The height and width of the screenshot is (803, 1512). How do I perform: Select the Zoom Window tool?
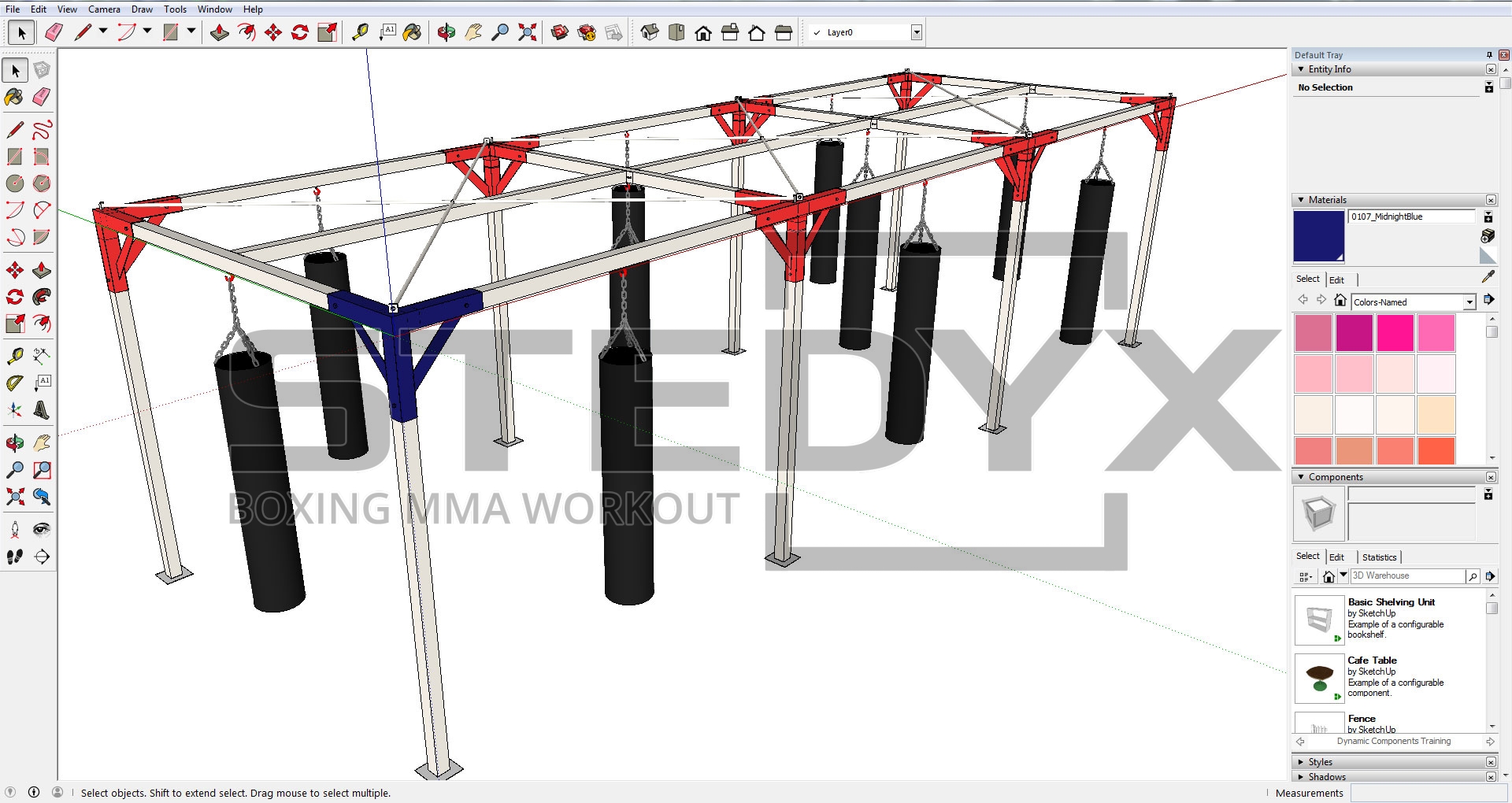point(42,470)
